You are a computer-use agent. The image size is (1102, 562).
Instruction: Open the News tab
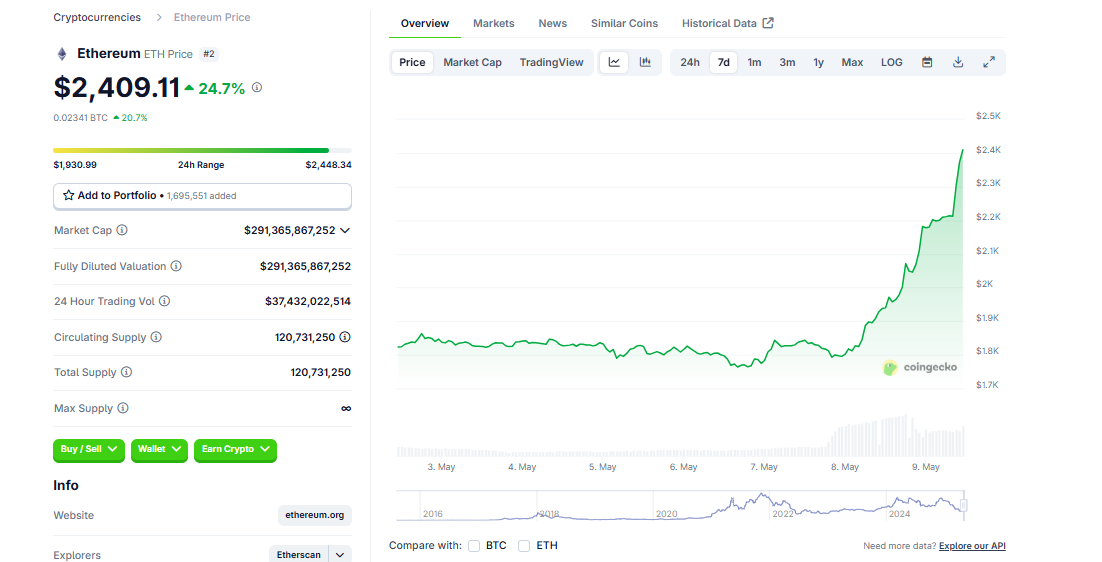tap(552, 23)
